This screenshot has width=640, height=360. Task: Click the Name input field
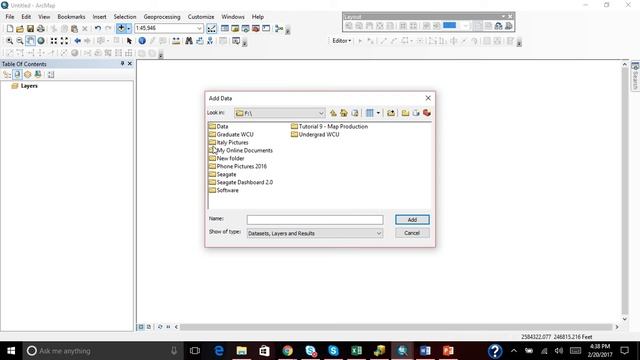315,220
